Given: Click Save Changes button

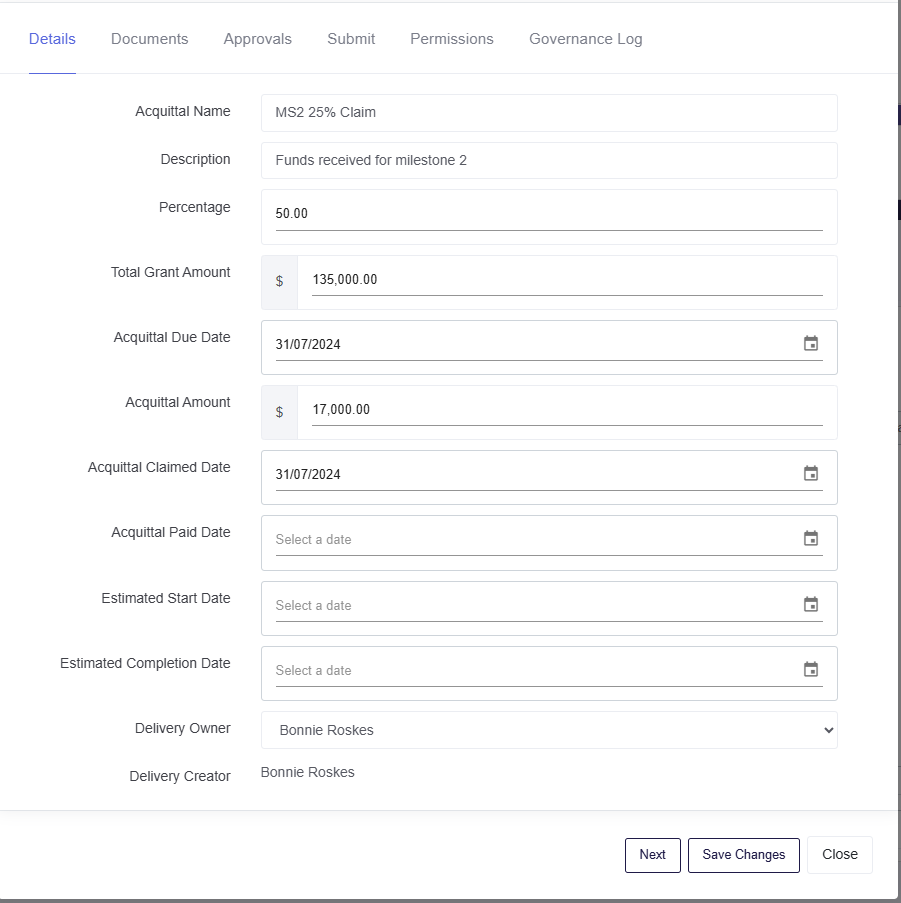Looking at the screenshot, I should (x=744, y=855).
